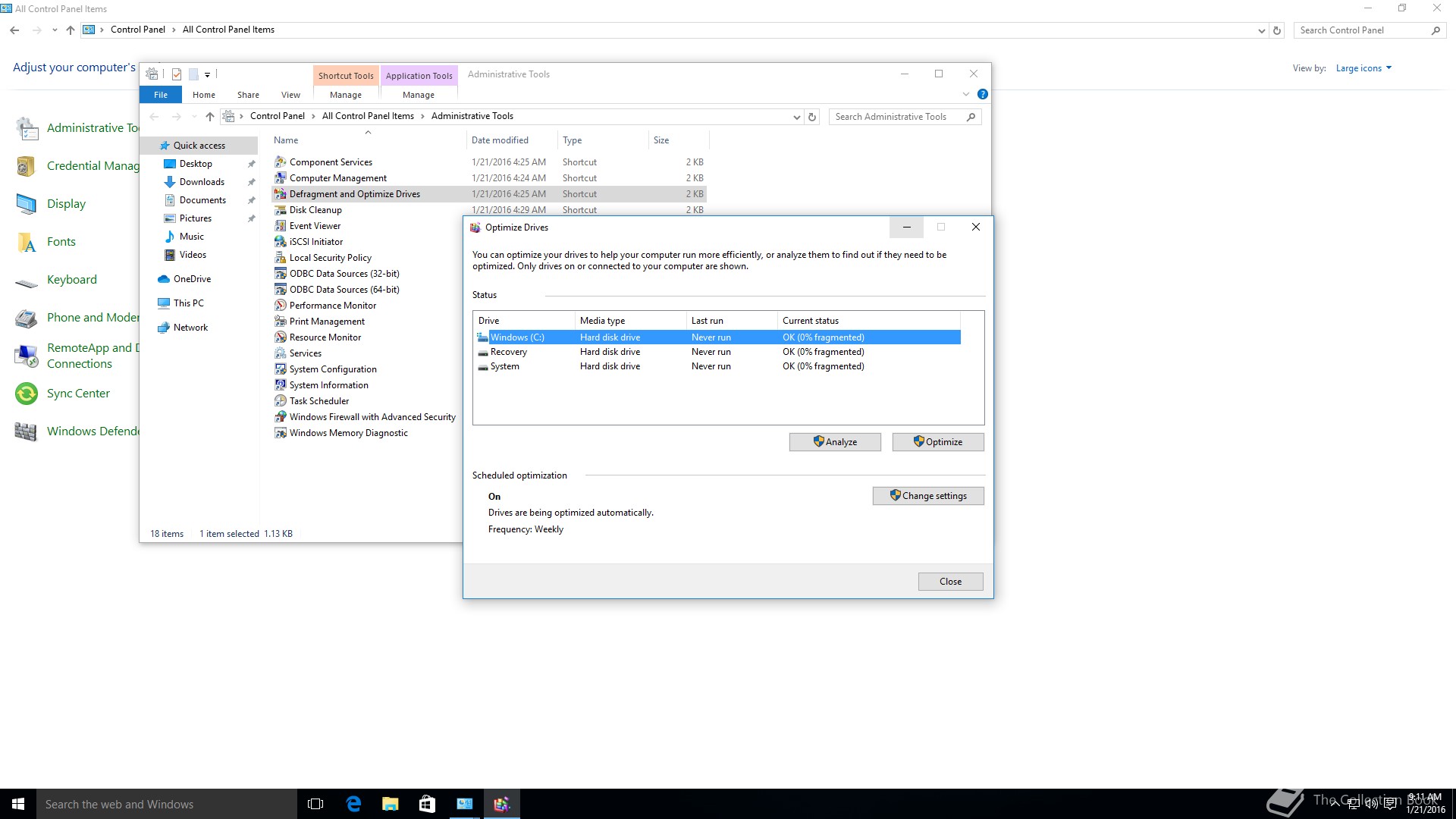Switch to the Share ribbon tab
This screenshot has height=819, width=1456.
[248, 95]
